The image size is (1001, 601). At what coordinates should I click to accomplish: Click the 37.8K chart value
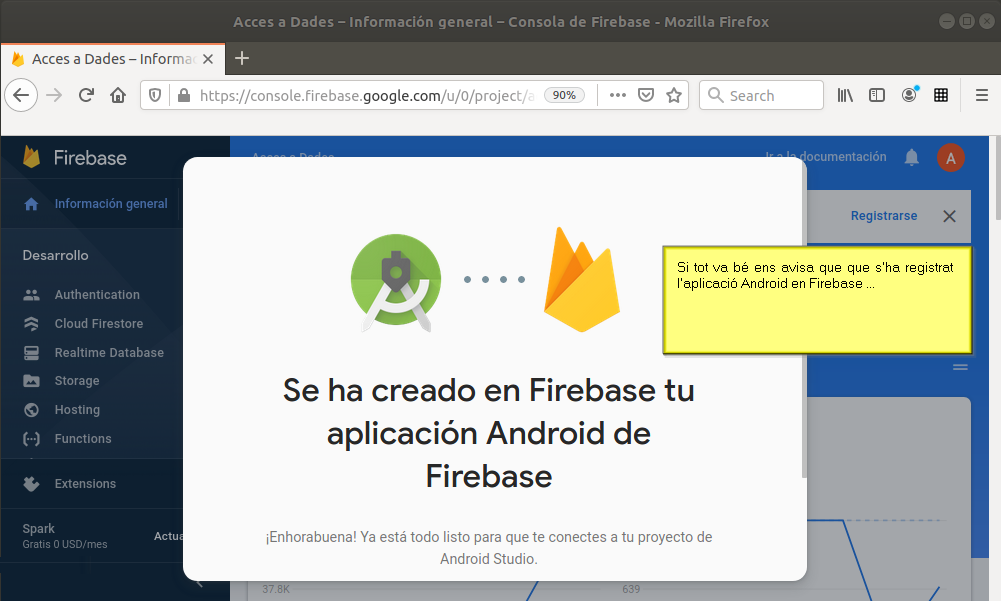(276, 589)
